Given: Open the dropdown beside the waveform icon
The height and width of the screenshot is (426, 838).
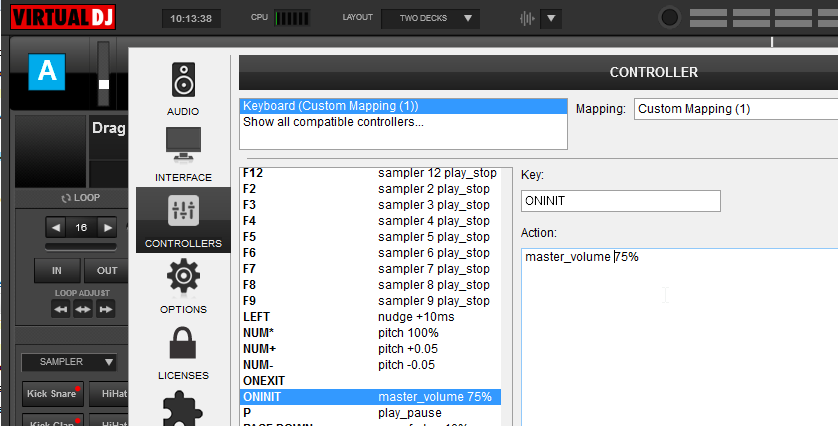Looking at the screenshot, I should pos(551,19).
